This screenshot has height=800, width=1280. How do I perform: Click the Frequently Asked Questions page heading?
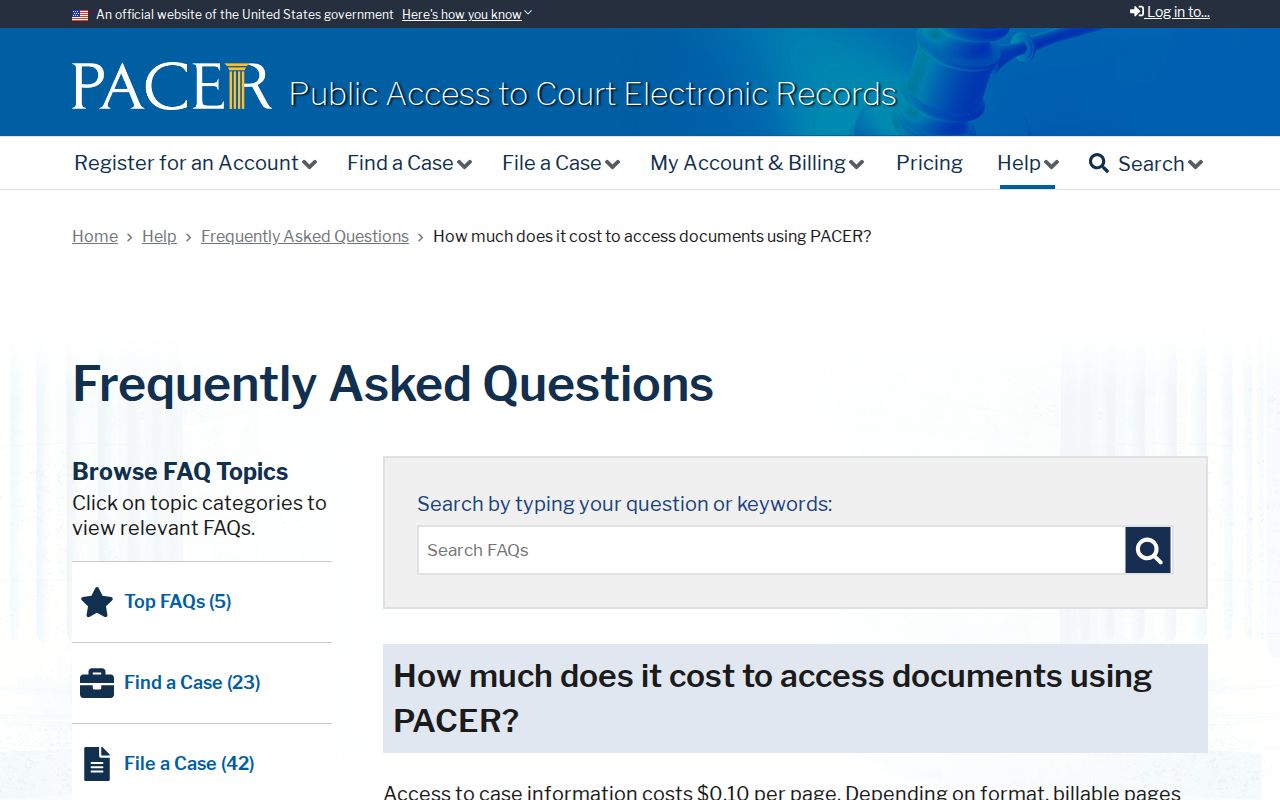[x=393, y=384]
